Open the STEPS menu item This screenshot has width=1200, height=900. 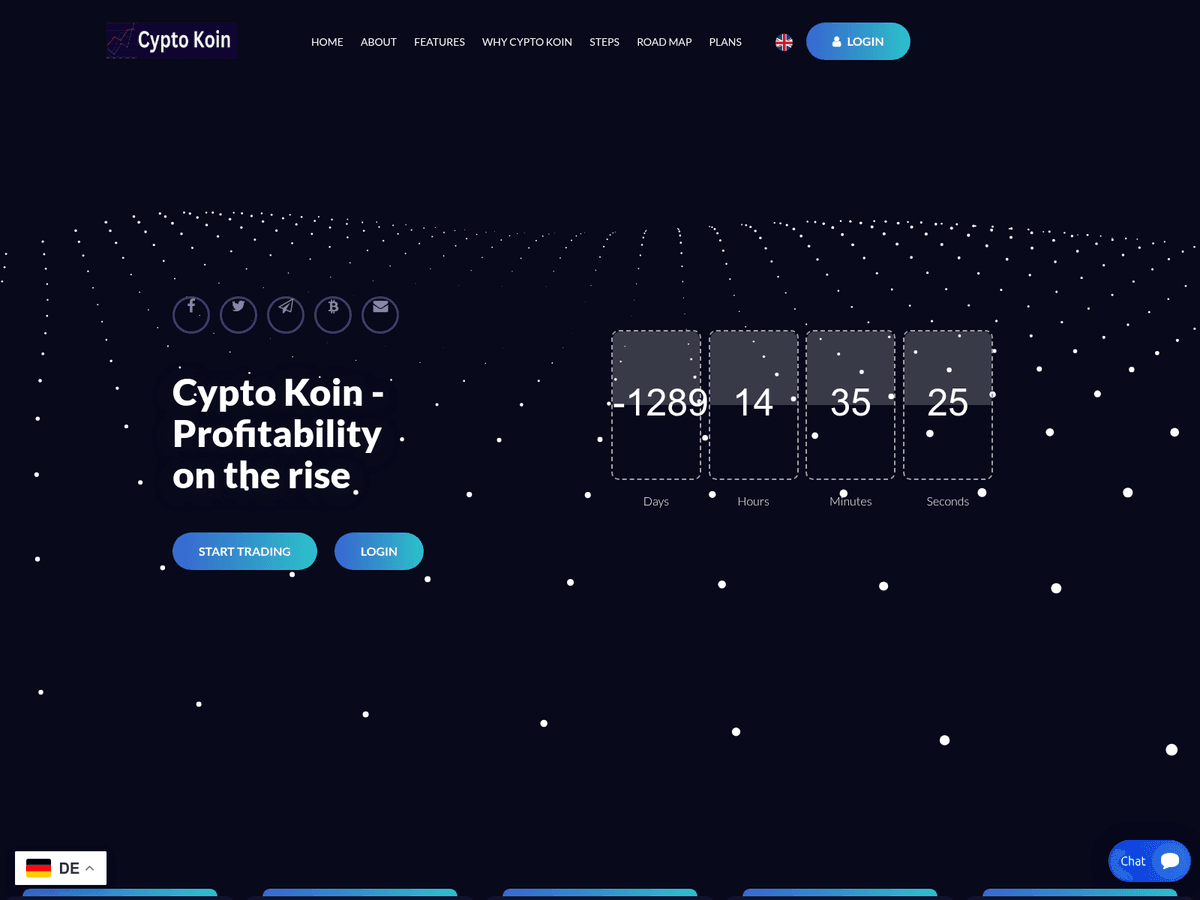[604, 42]
